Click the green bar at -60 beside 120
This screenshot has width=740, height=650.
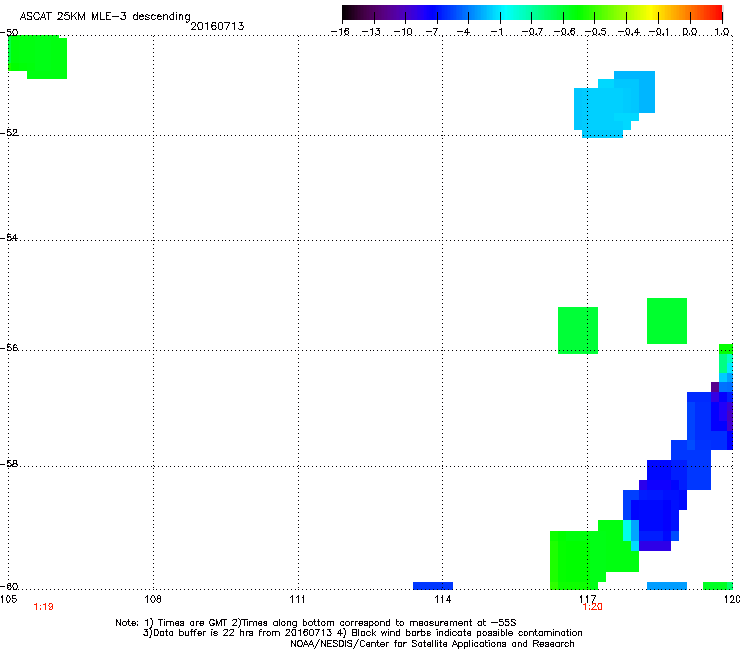pos(718,586)
